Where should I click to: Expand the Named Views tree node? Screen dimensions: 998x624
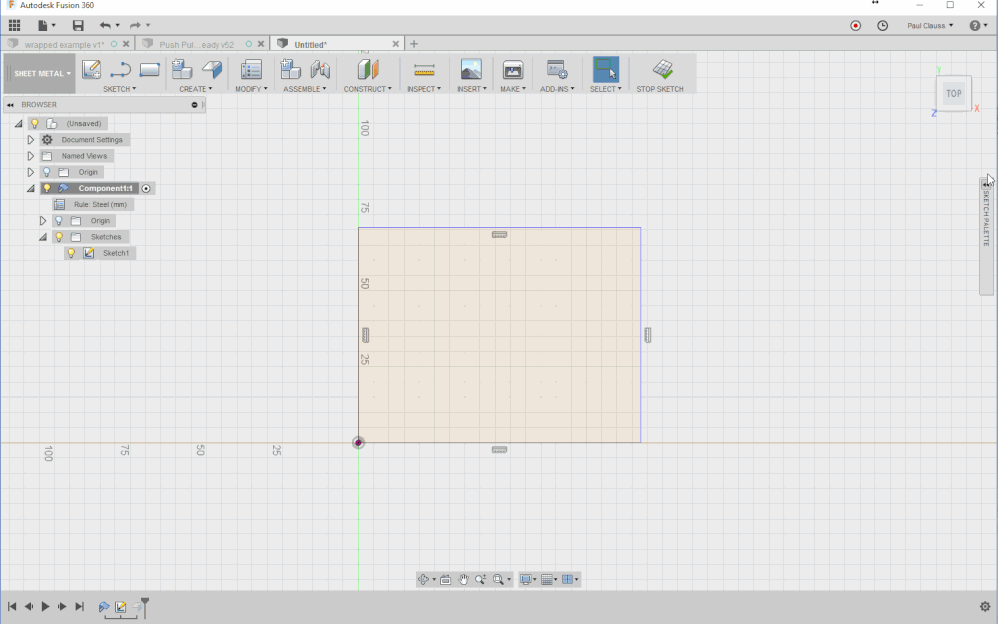(x=31, y=156)
